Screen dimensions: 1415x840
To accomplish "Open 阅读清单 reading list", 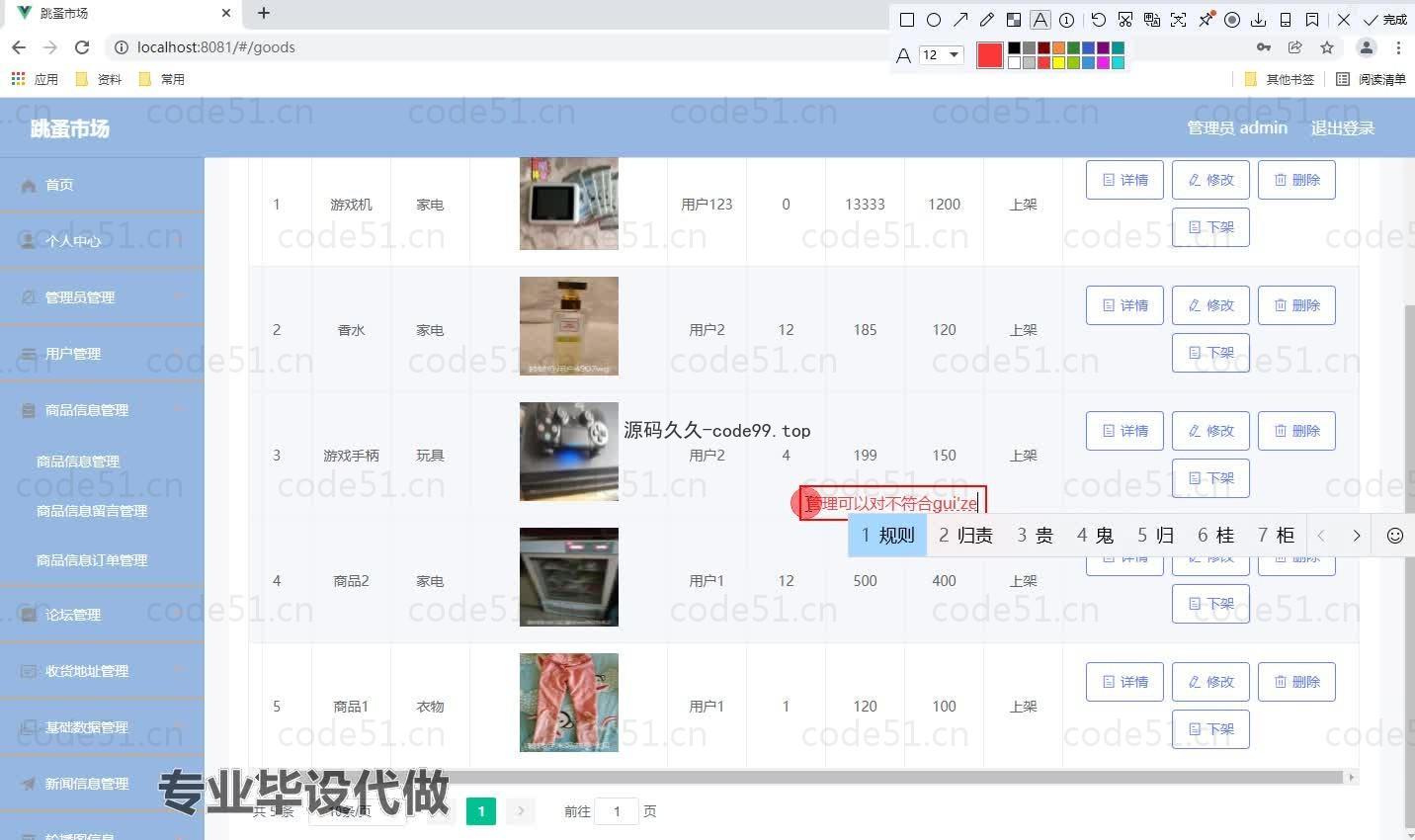I will [x=1371, y=79].
